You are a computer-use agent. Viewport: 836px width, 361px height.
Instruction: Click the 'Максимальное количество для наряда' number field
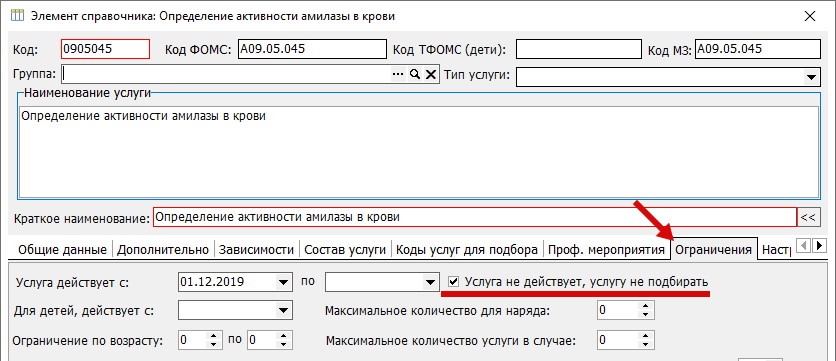[x=617, y=311]
